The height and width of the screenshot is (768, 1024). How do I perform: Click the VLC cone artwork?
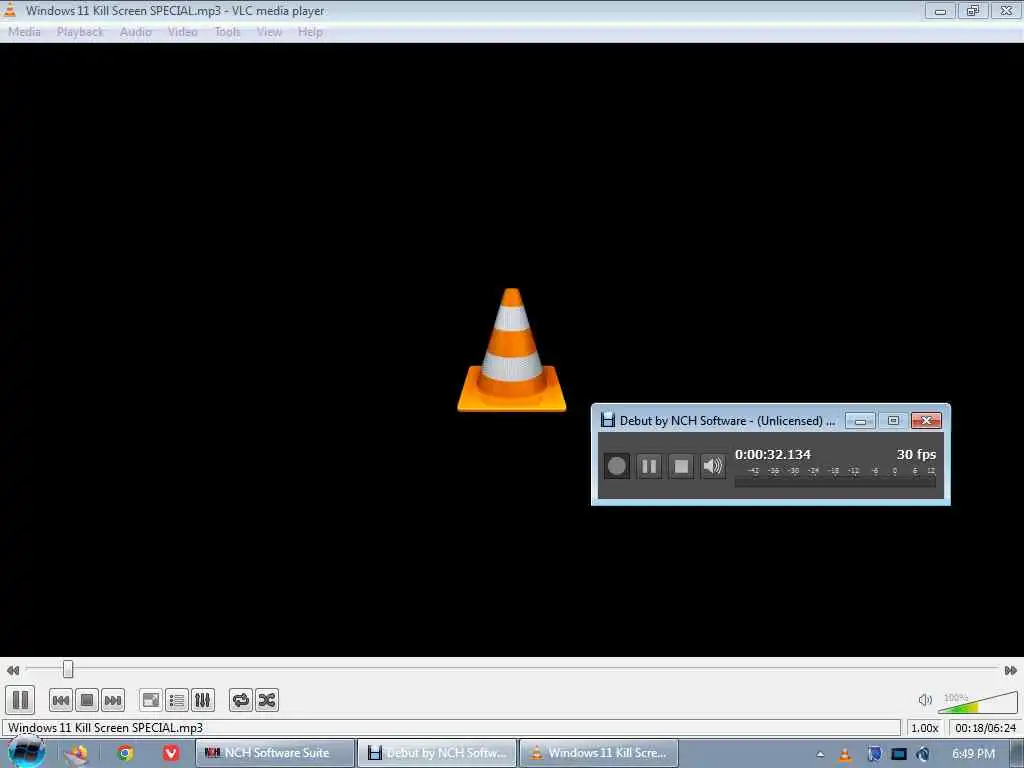[511, 350]
